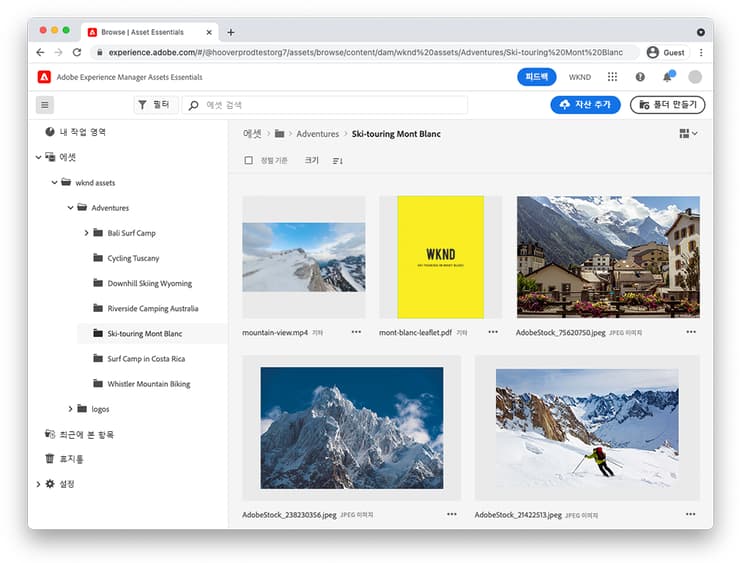Go forward in the browser

58,53
